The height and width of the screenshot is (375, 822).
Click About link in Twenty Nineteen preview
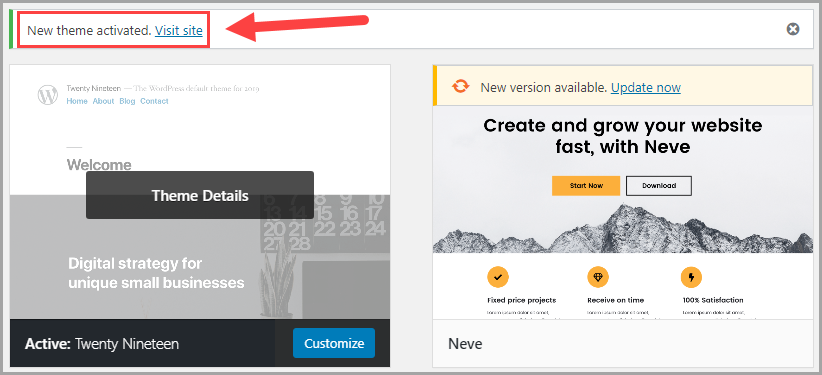103,101
